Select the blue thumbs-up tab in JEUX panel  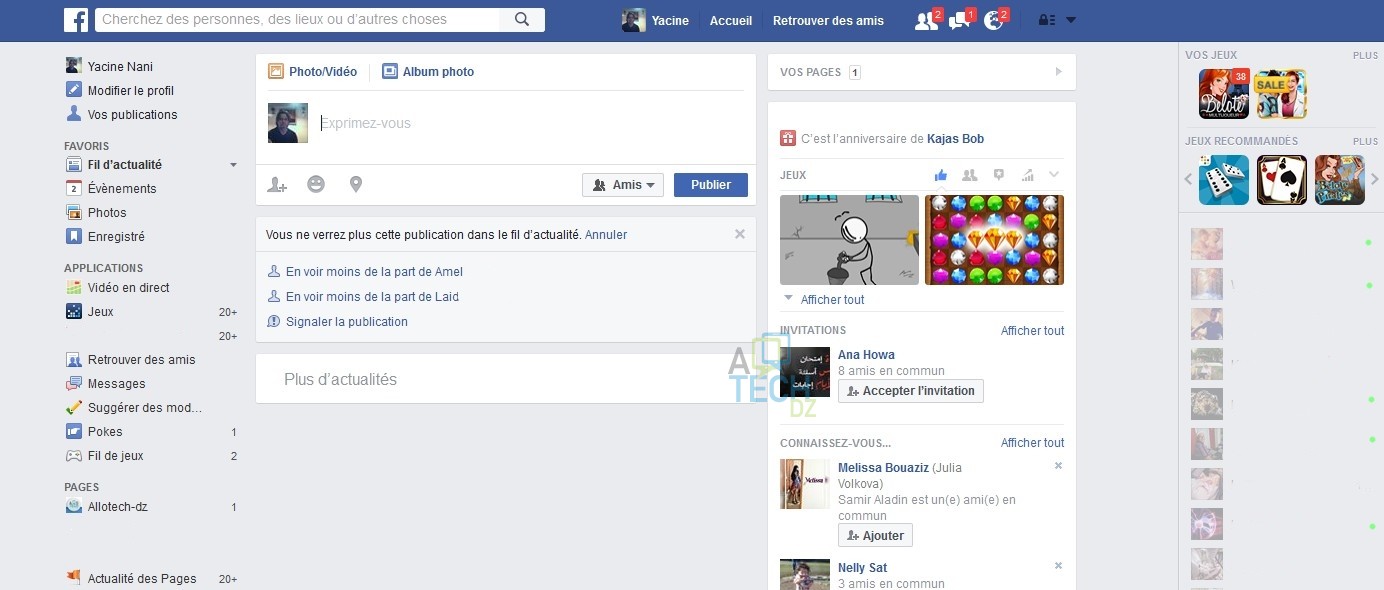tap(940, 174)
